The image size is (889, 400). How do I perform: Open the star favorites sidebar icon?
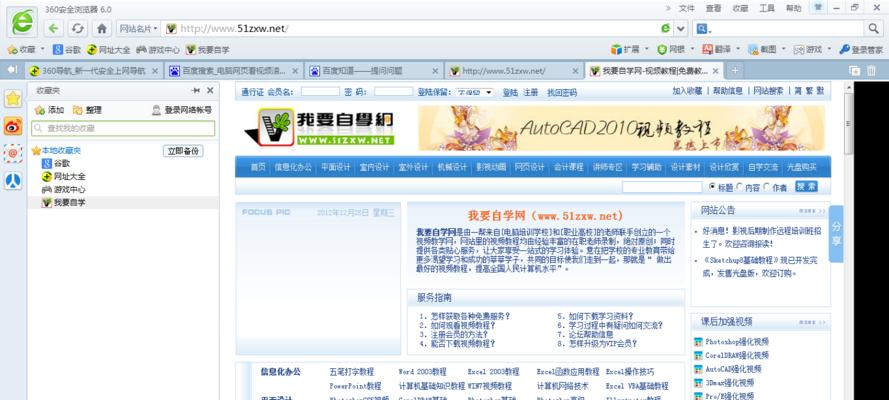[13, 99]
